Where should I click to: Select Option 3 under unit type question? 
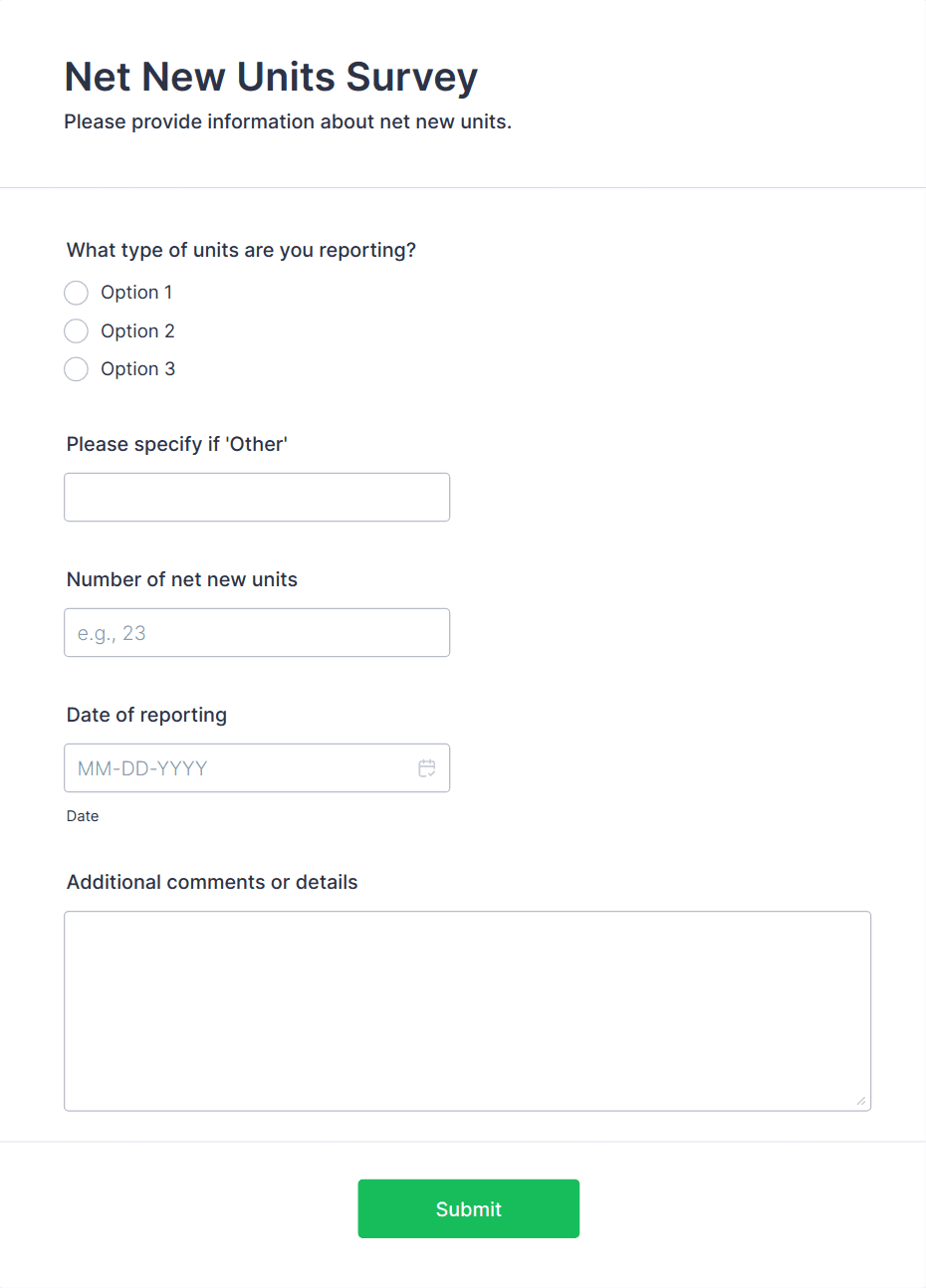point(76,368)
